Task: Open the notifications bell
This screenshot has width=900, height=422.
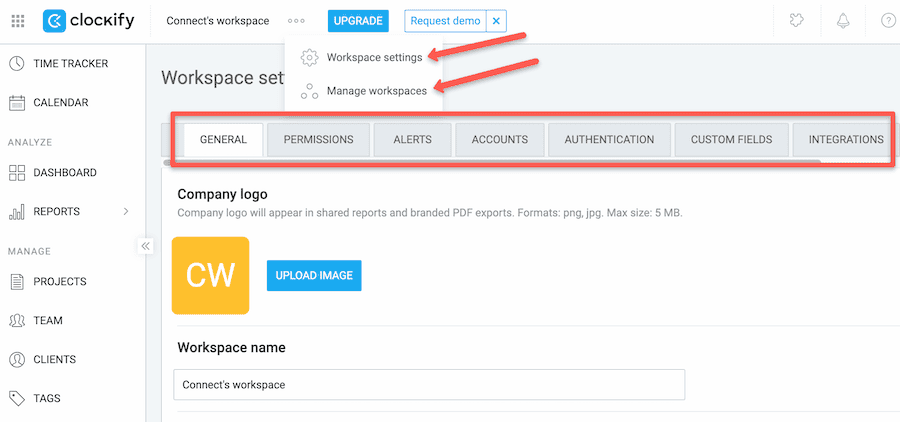Action: pyautogui.click(x=843, y=21)
